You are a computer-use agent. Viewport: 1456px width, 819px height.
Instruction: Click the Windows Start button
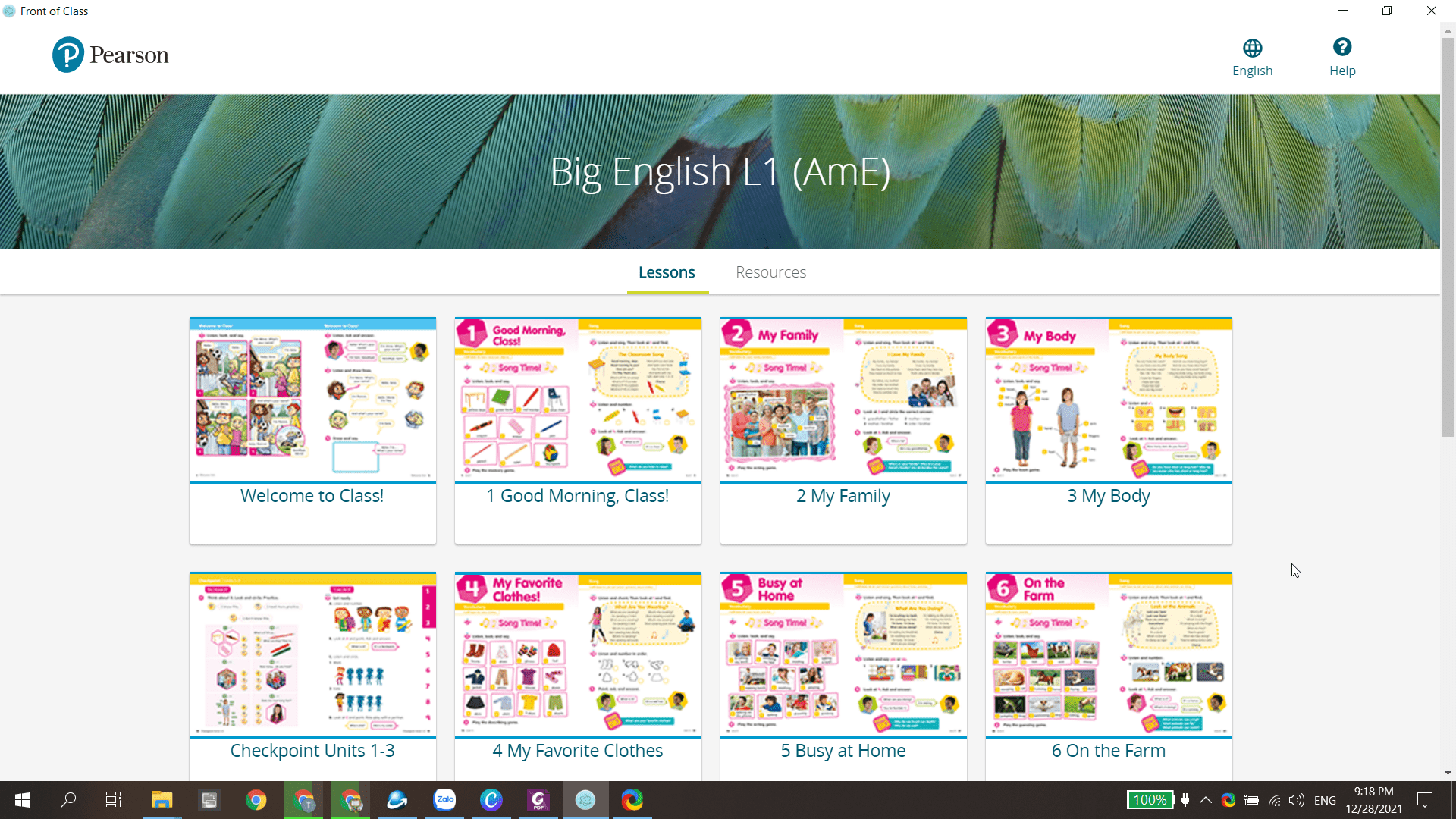(x=22, y=800)
